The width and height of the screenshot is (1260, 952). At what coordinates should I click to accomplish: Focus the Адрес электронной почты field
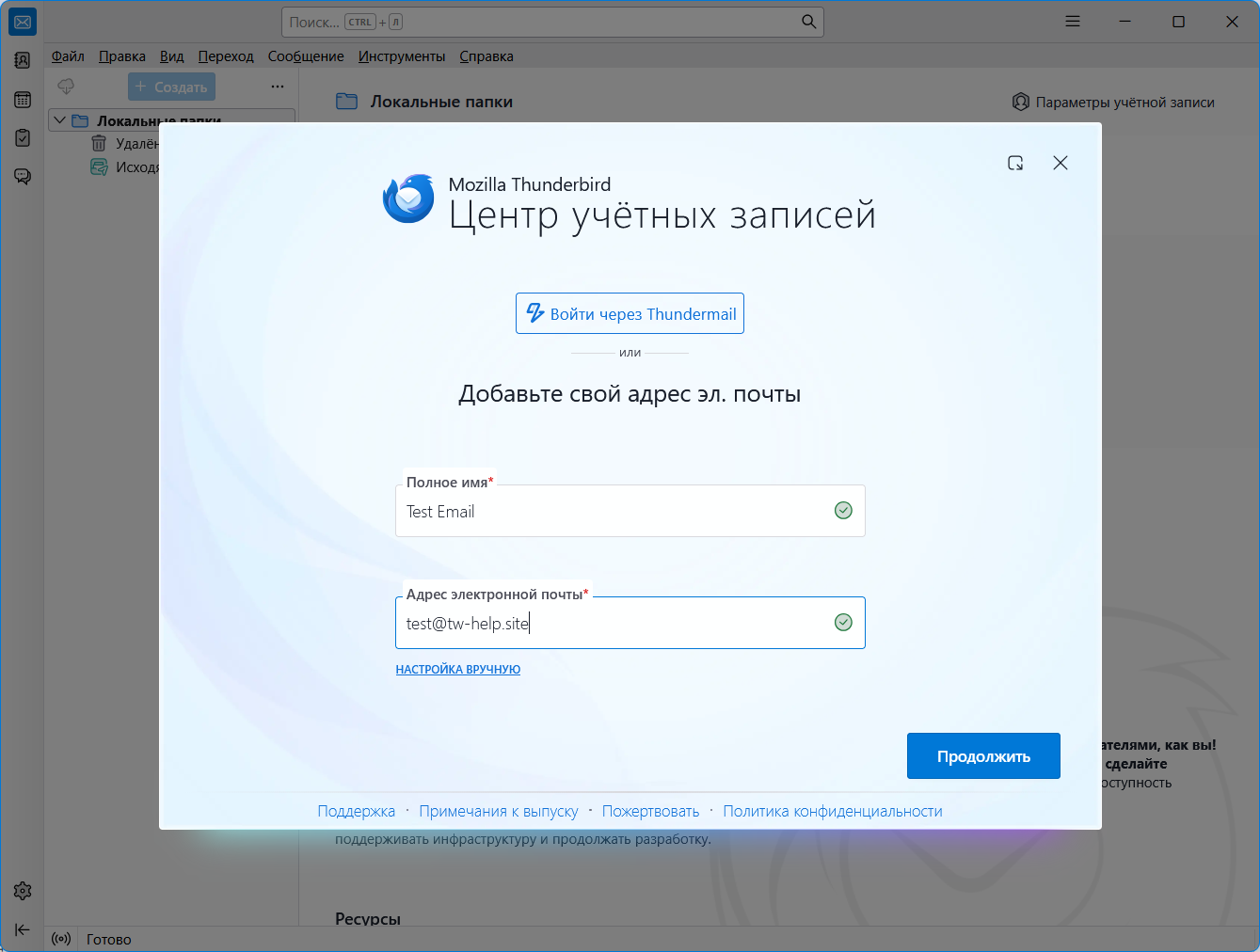[630, 623]
